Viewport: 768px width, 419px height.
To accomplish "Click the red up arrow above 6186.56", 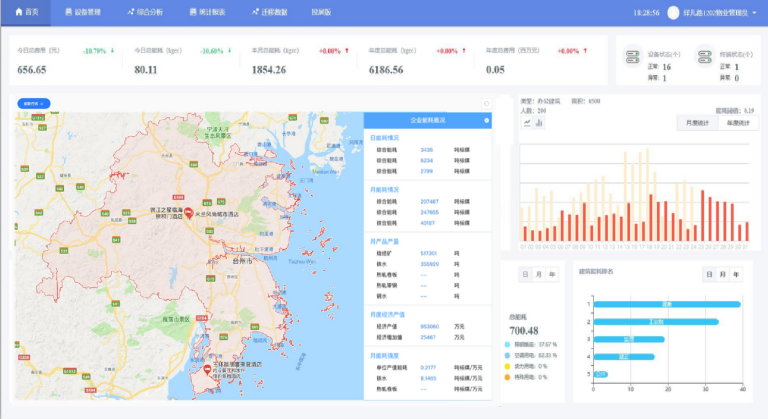I will [x=464, y=50].
